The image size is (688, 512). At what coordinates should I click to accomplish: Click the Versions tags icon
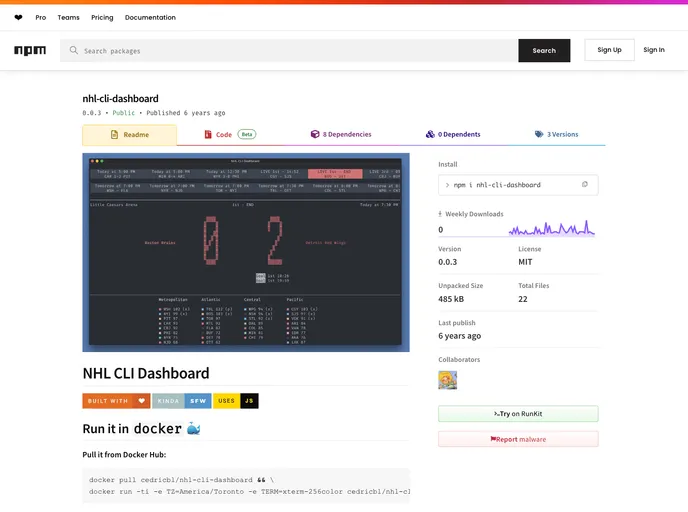[x=539, y=134]
